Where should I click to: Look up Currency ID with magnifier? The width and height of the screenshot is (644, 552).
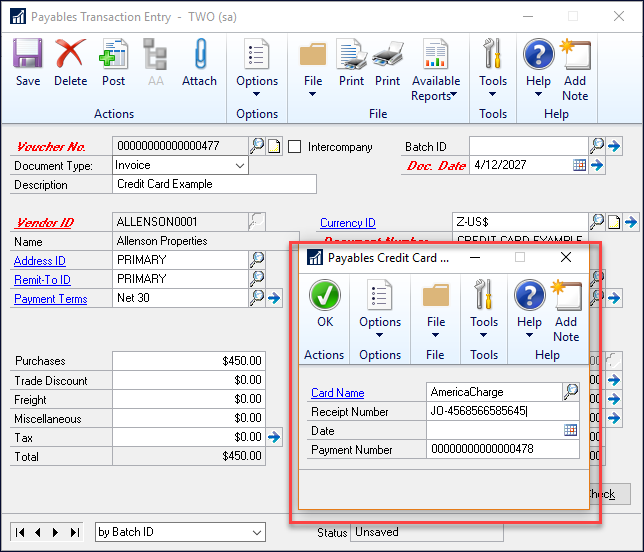tap(597, 222)
